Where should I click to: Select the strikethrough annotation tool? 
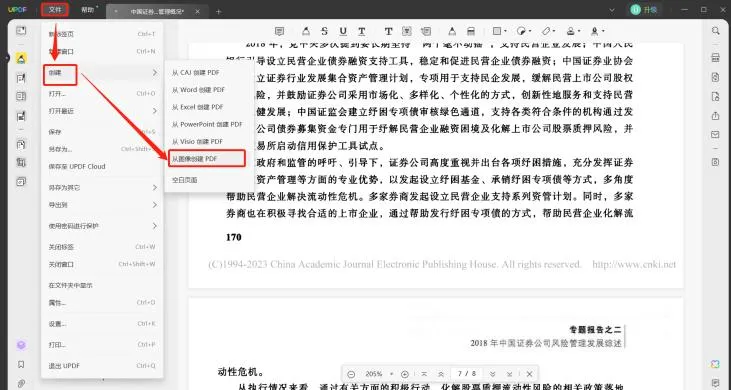coord(324,31)
